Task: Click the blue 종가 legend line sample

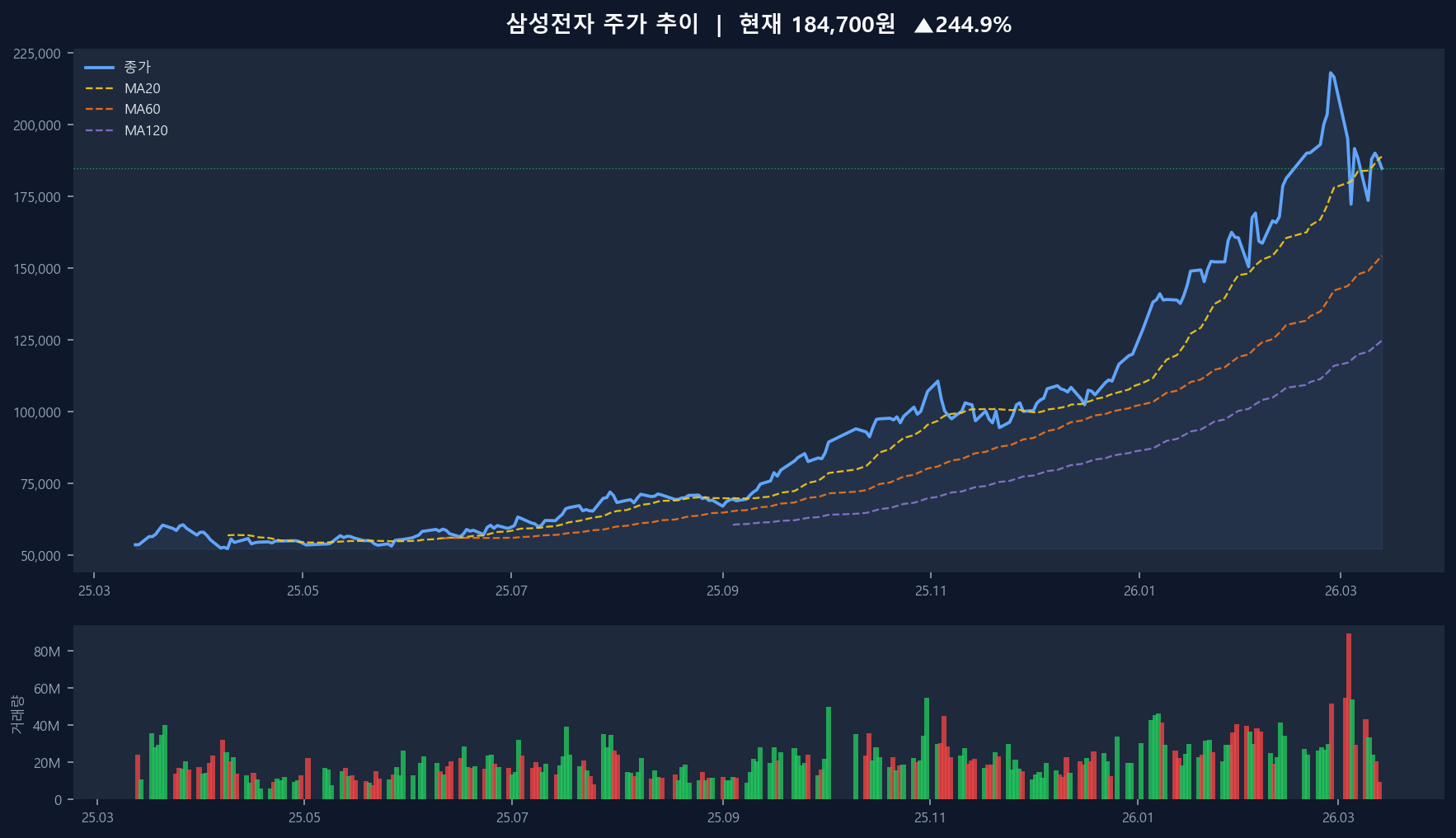Action: click(99, 68)
